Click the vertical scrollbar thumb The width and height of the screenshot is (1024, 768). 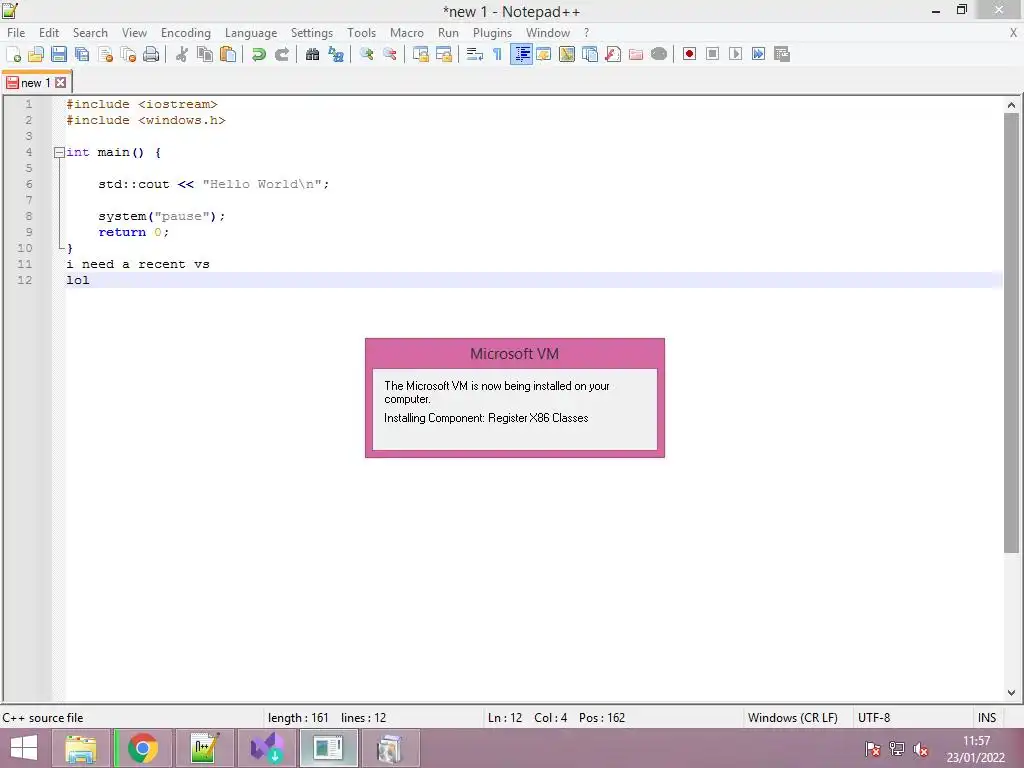pyautogui.click(x=1011, y=333)
